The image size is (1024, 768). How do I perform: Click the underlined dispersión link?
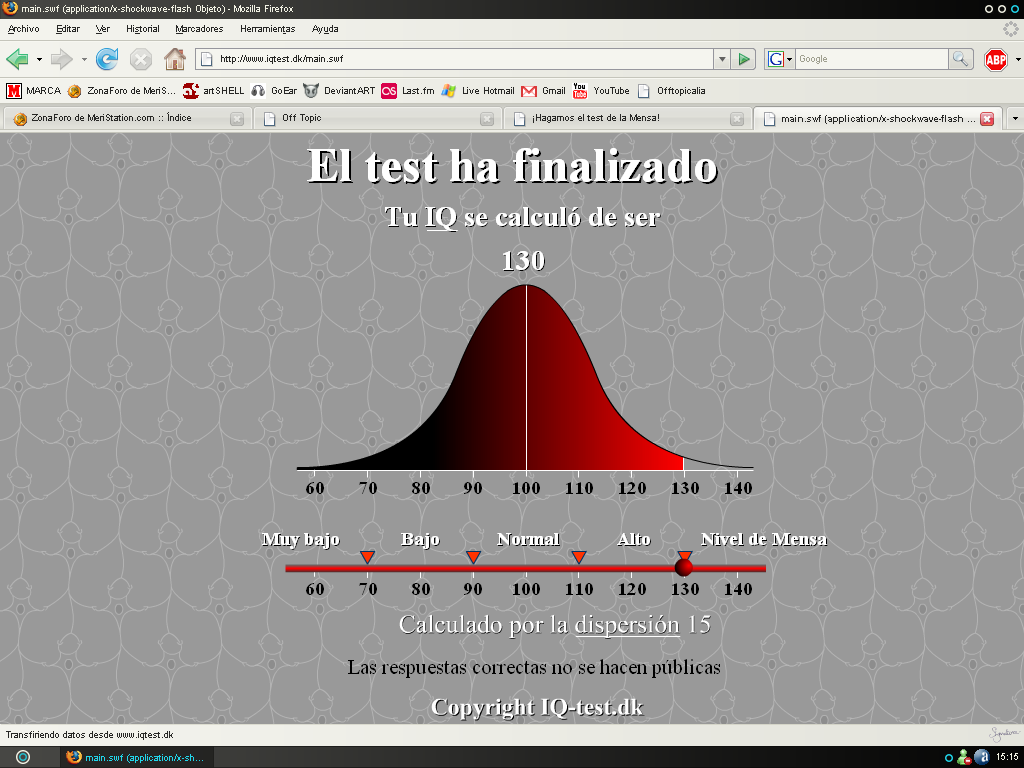tap(627, 624)
